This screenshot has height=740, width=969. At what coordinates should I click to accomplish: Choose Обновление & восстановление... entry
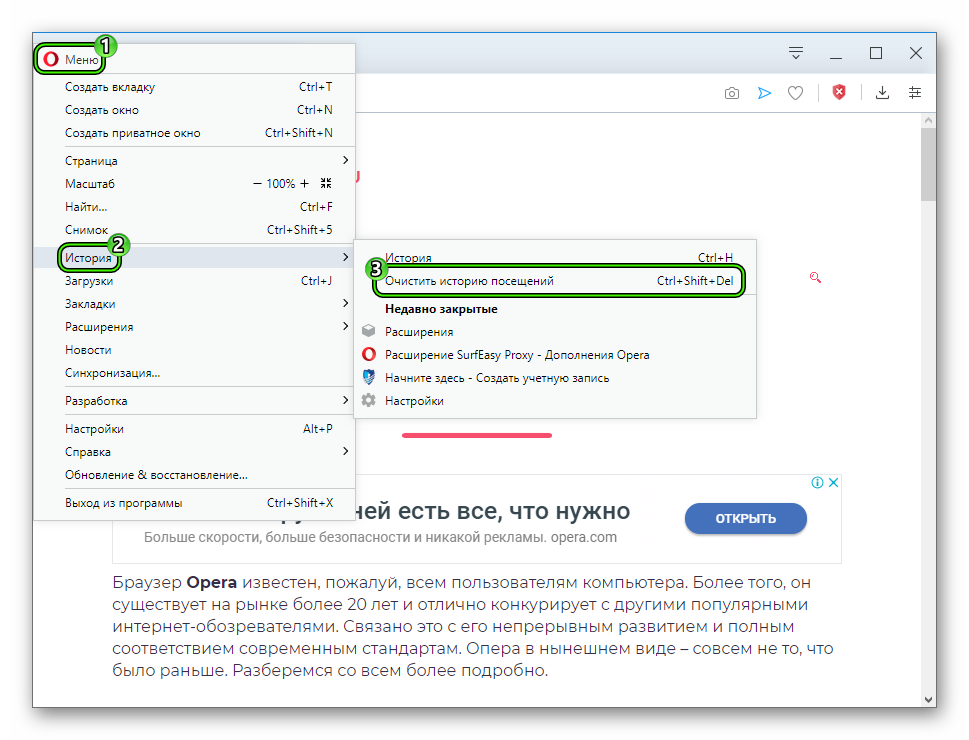click(195, 475)
